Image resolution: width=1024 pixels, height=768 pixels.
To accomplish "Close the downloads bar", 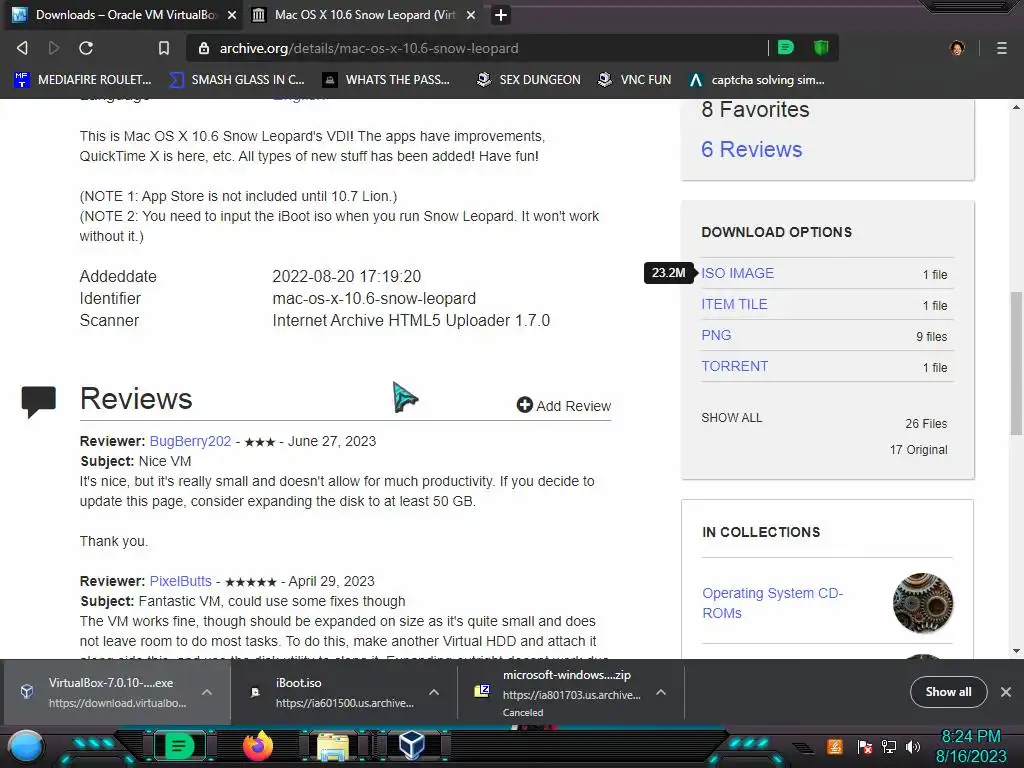I will click(1006, 692).
